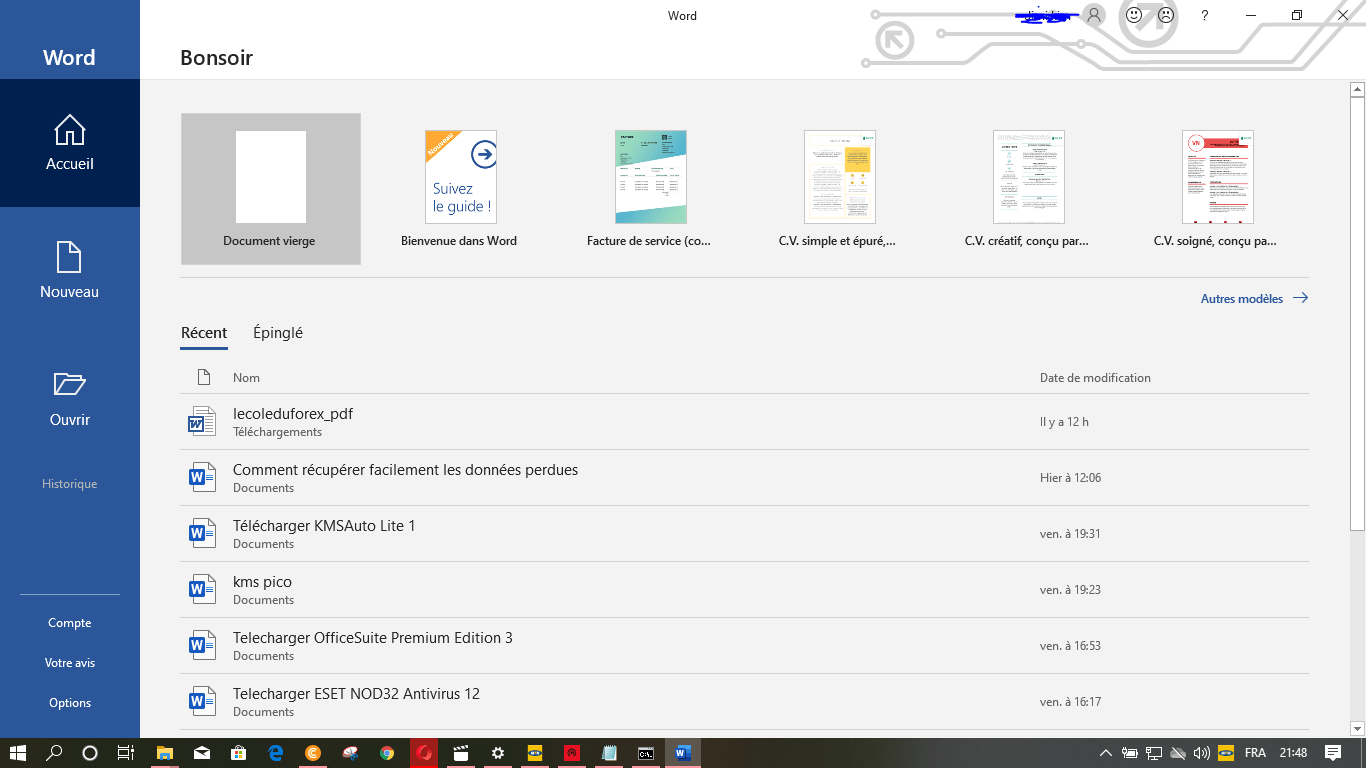Open Help with the question mark icon
The width and height of the screenshot is (1366, 768).
tap(1204, 15)
